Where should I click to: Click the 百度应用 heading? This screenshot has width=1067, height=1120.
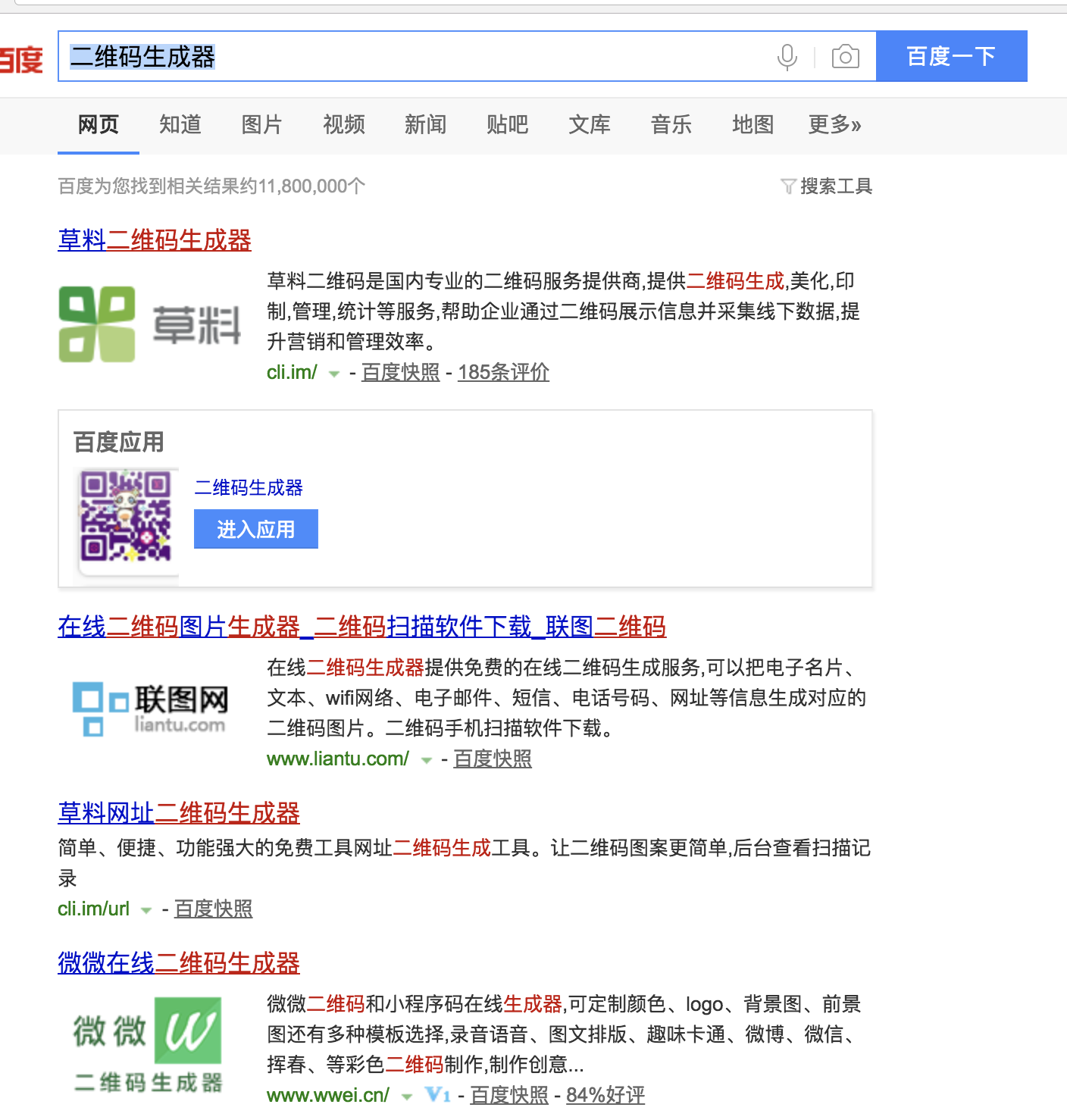point(119,442)
